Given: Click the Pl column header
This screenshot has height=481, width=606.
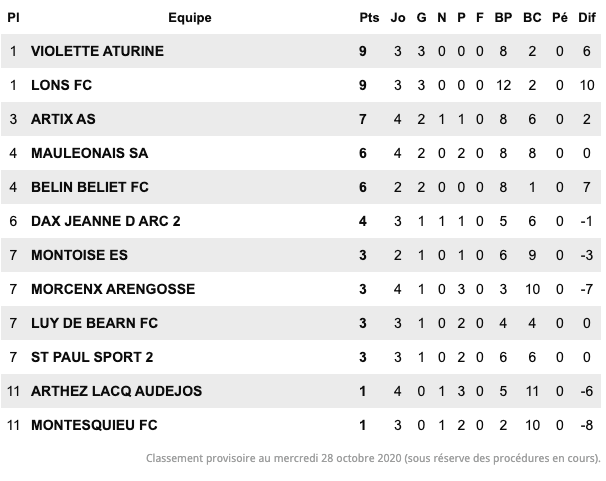Looking at the screenshot, I should click(13, 17).
